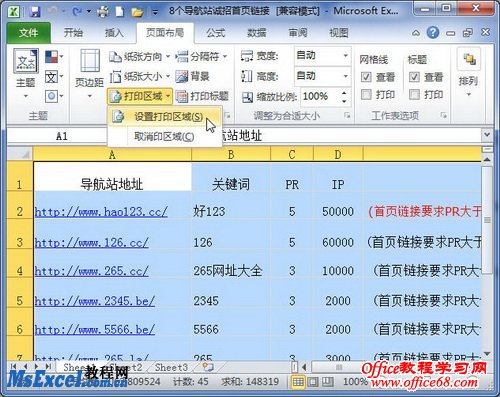This screenshot has width=500, height=397.
Task: Minimize the ribbon with the caret icon
Action: click(416, 33)
